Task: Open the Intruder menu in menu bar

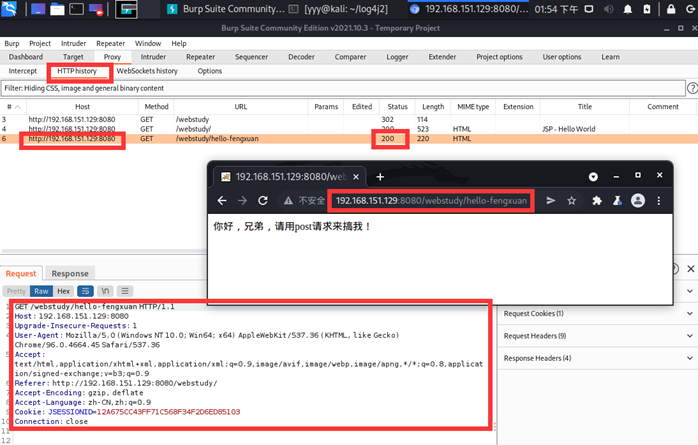Action: click(73, 43)
